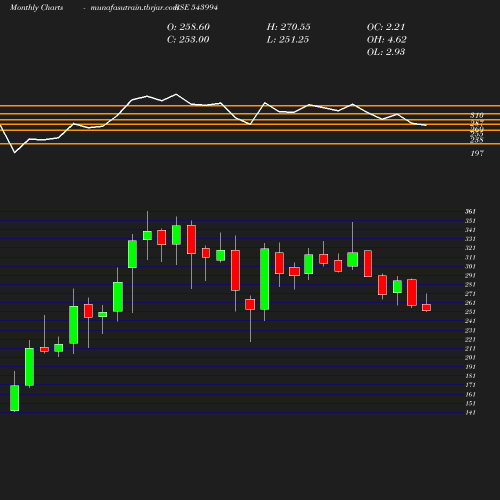
Task: Click the 151 price axis label
Action: [470, 403]
